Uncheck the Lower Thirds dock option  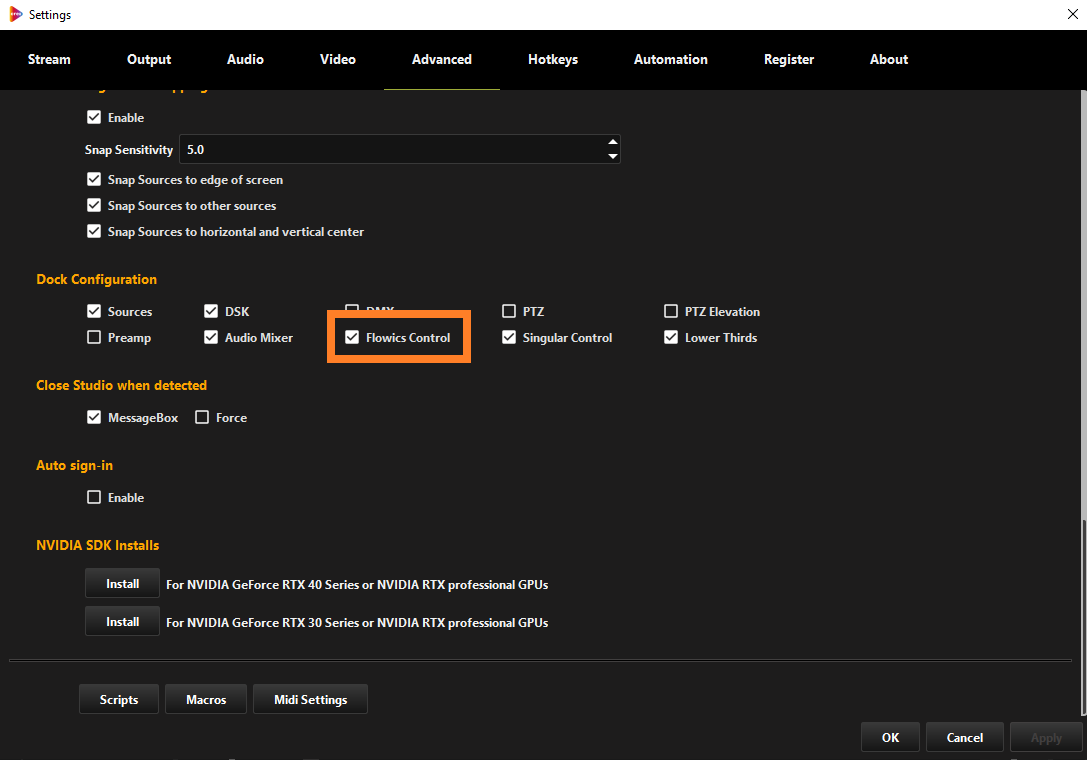pos(671,337)
